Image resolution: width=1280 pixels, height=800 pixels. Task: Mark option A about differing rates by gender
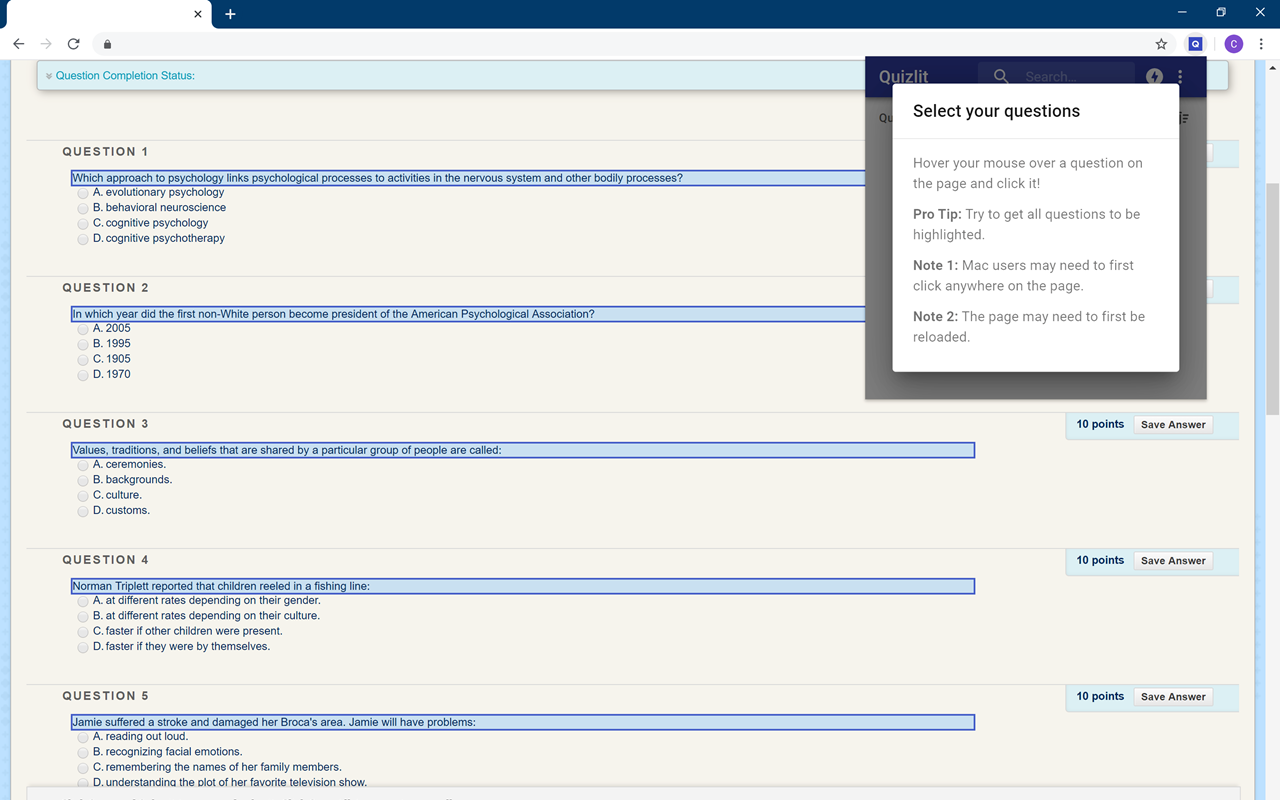[x=83, y=601]
